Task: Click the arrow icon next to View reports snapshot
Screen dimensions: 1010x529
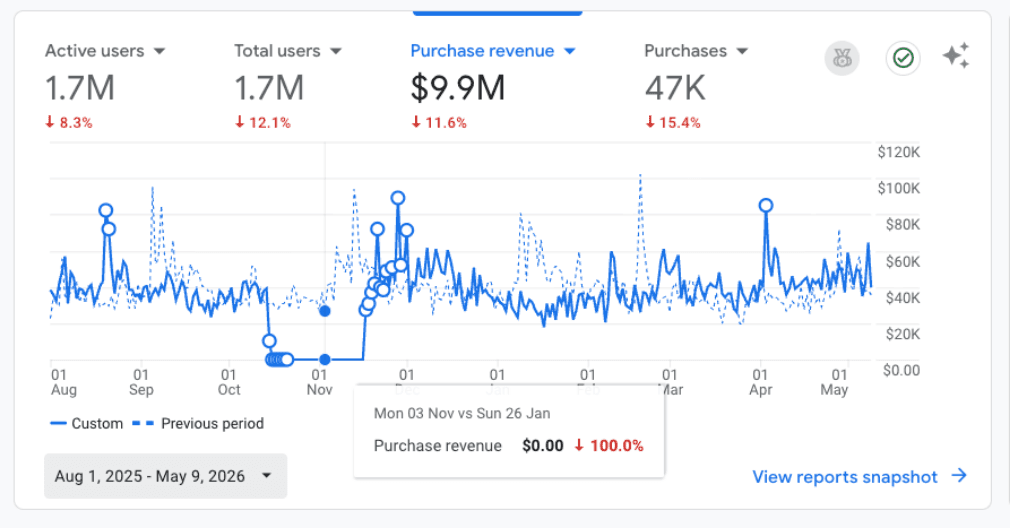Action: click(x=959, y=476)
